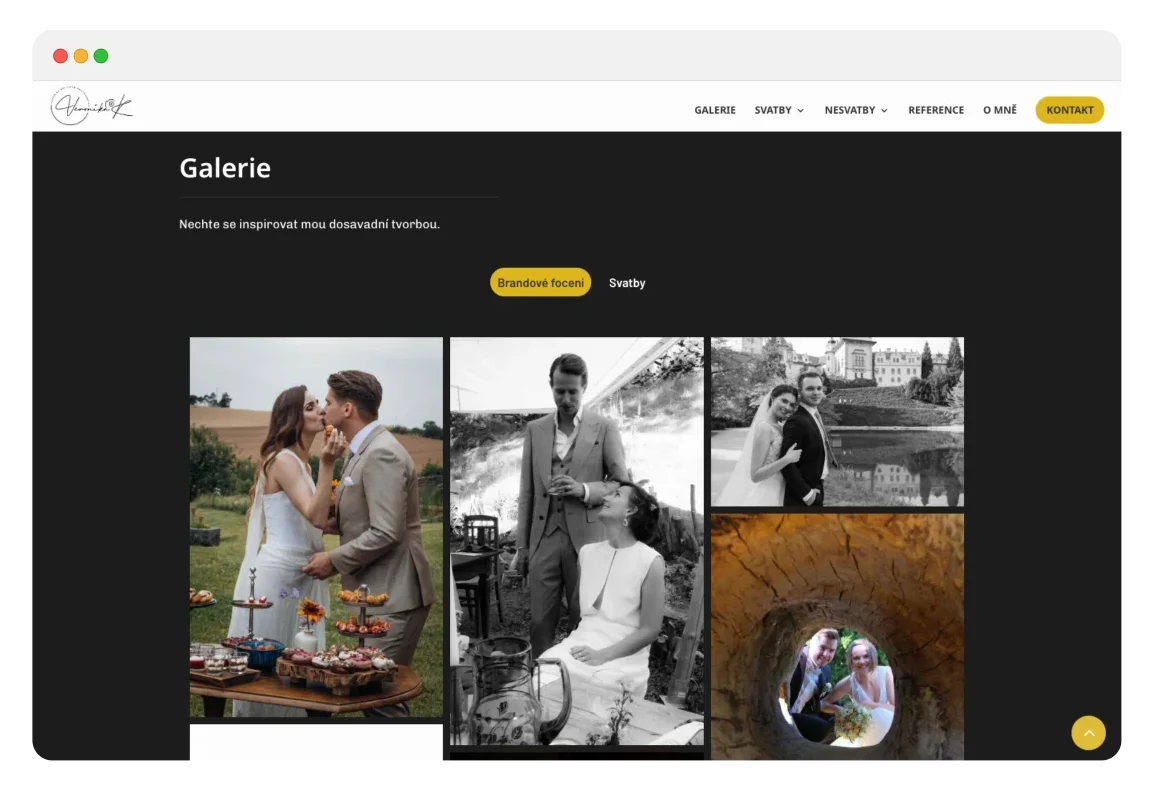Open the Galerie menu item
The height and width of the screenshot is (800, 1158).
[x=714, y=110]
